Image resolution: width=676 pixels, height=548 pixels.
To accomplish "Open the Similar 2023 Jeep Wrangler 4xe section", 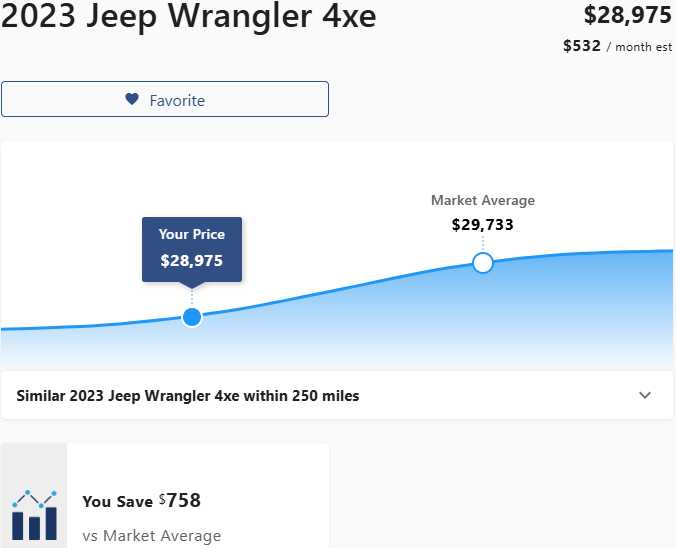I will 188,396.
